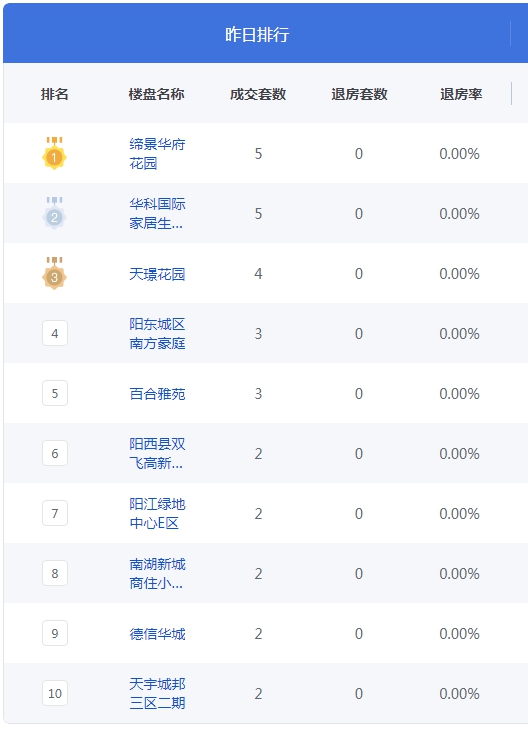Click the silver rank 2 medal icon

pyautogui.click(x=54, y=213)
